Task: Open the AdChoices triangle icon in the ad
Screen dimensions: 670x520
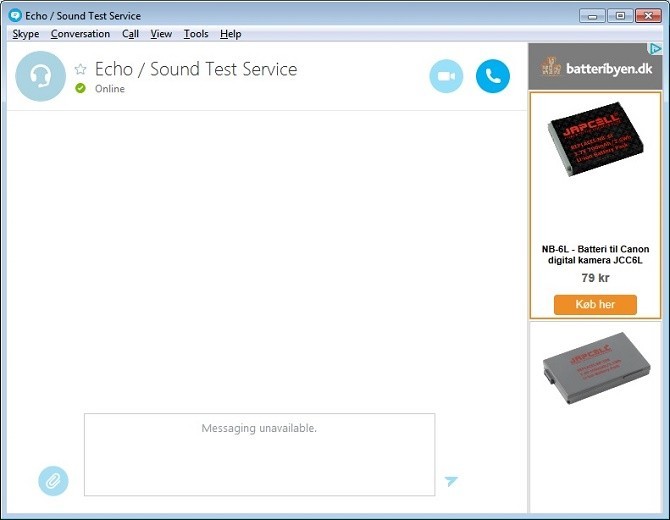Action: 655,49
